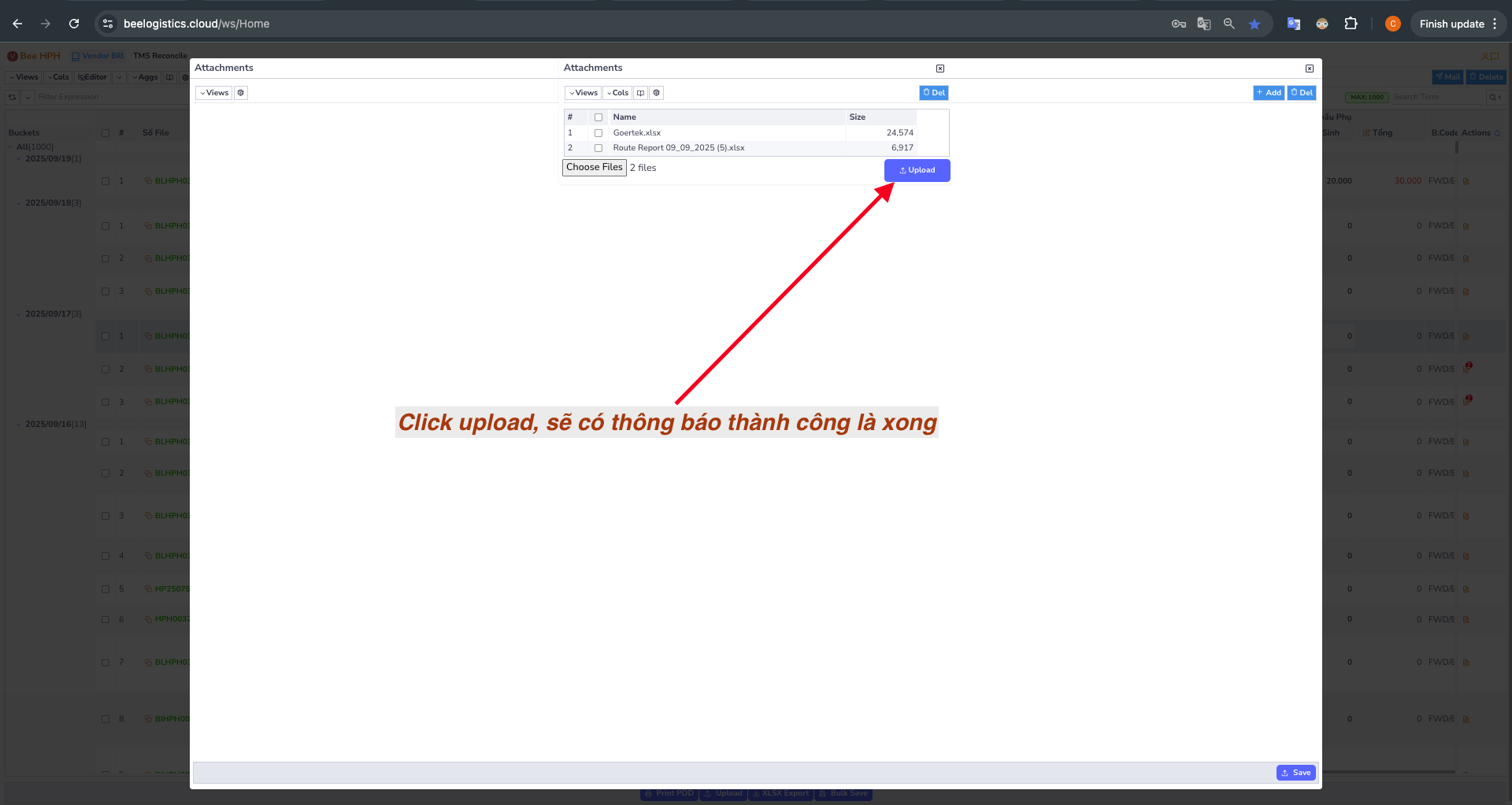
Task: Open the TMS Reconcile tab
Action: pos(161,55)
